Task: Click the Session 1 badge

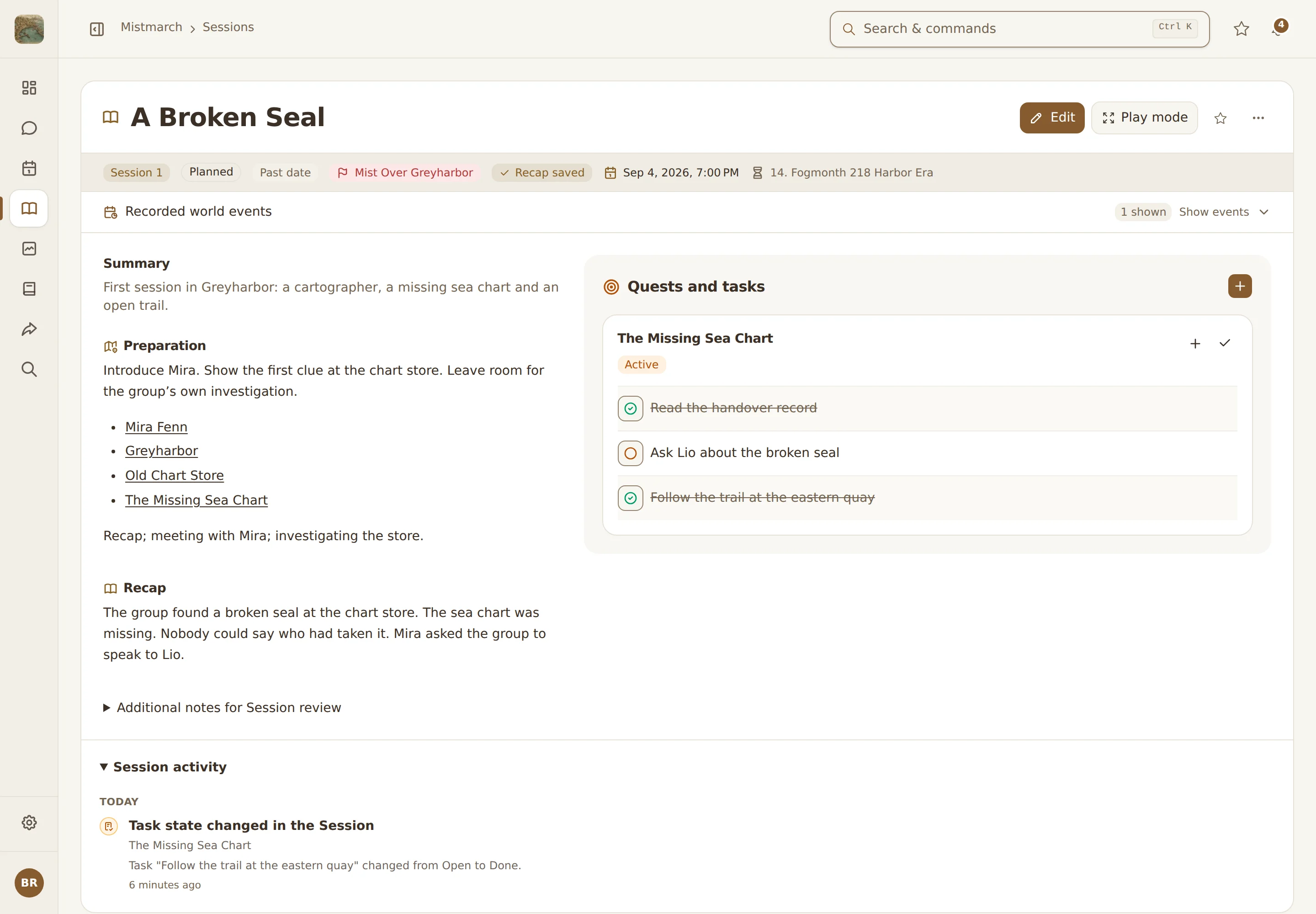Action: (136, 173)
